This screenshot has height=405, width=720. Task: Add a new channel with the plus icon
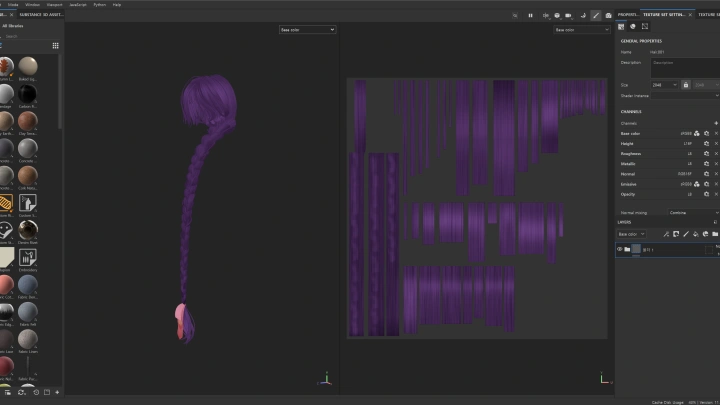[x=716, y=123]
